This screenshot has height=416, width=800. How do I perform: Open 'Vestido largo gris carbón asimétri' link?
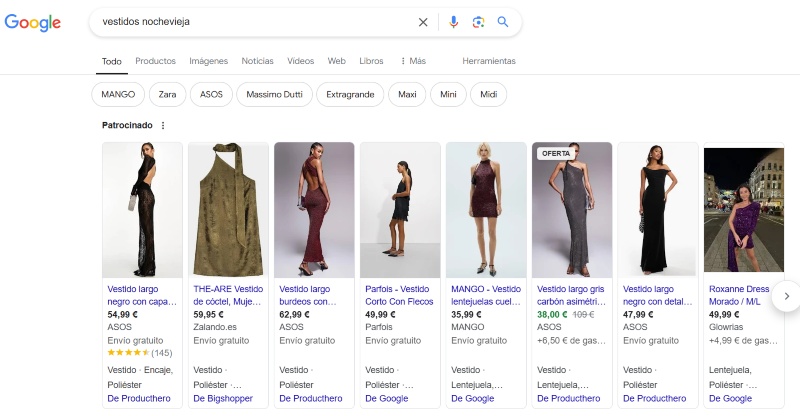571,295
